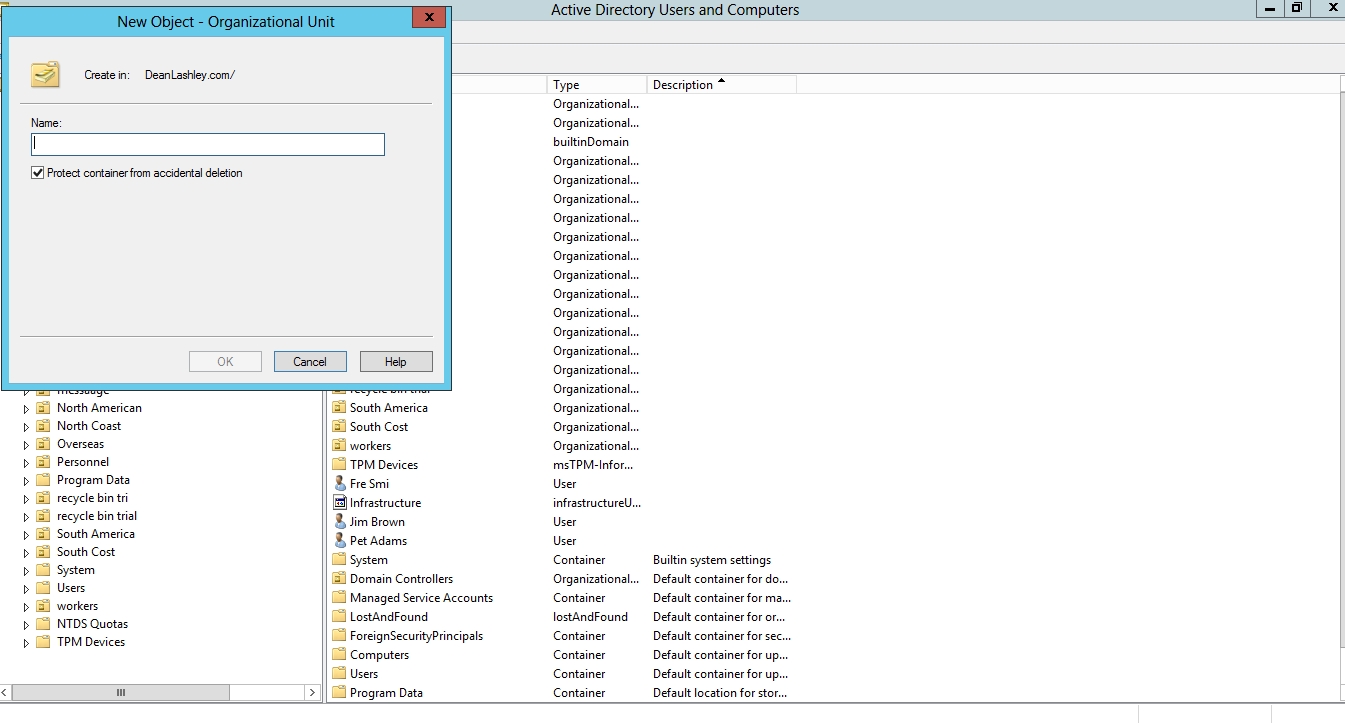This screenshot has width=1345, height=723.
Task: Click the Jim Brown user icon
Action: 340,522
